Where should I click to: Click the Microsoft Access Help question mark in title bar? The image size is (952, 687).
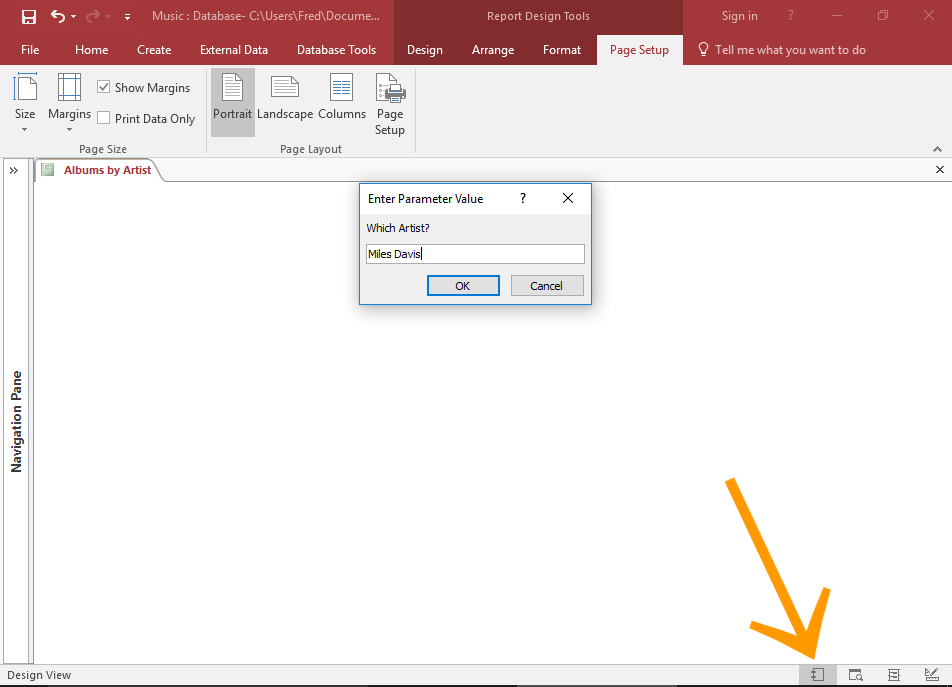[790, 16]
